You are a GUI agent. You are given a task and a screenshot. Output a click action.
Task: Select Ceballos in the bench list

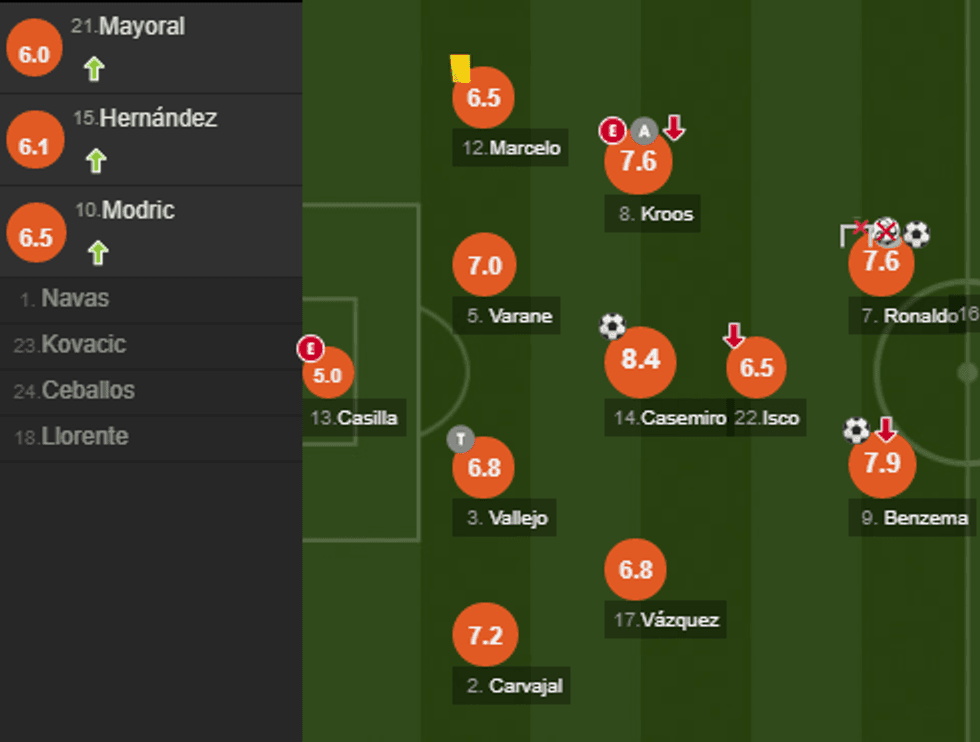point(87,391)
